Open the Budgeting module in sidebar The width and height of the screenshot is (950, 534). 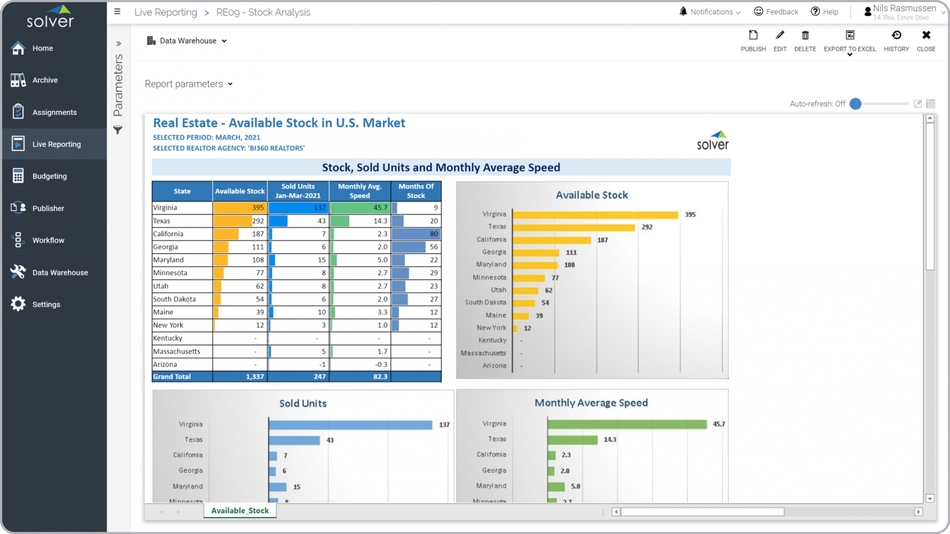(50, 176)
